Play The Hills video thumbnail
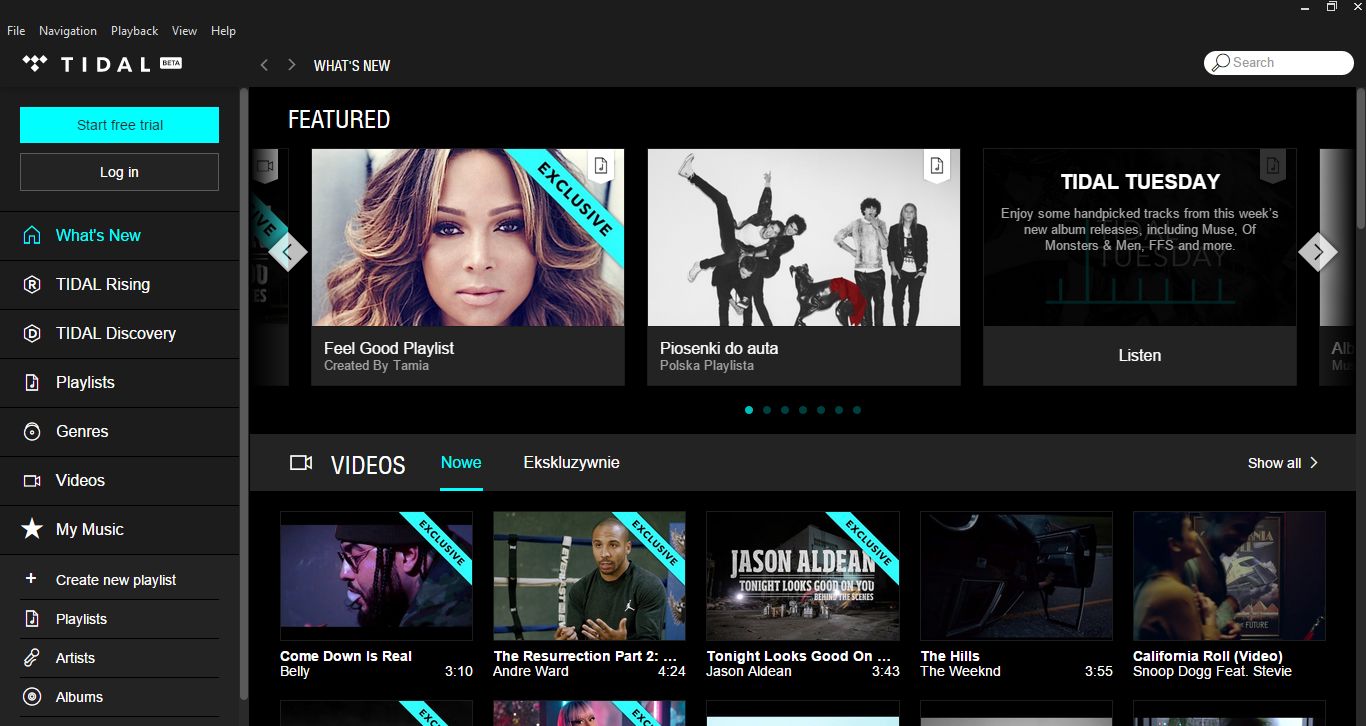This screenshot has height=726, width=1366. [x=1016, y=576]
